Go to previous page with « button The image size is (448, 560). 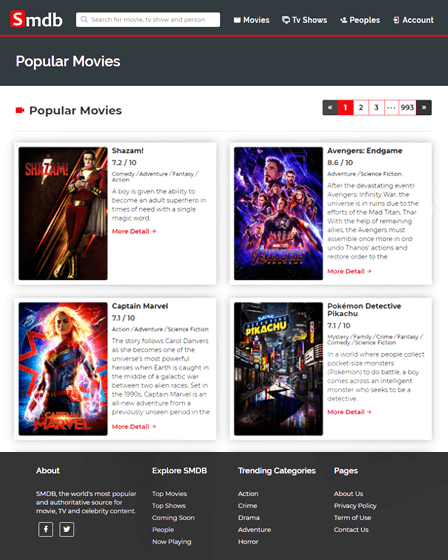[330, 108]
